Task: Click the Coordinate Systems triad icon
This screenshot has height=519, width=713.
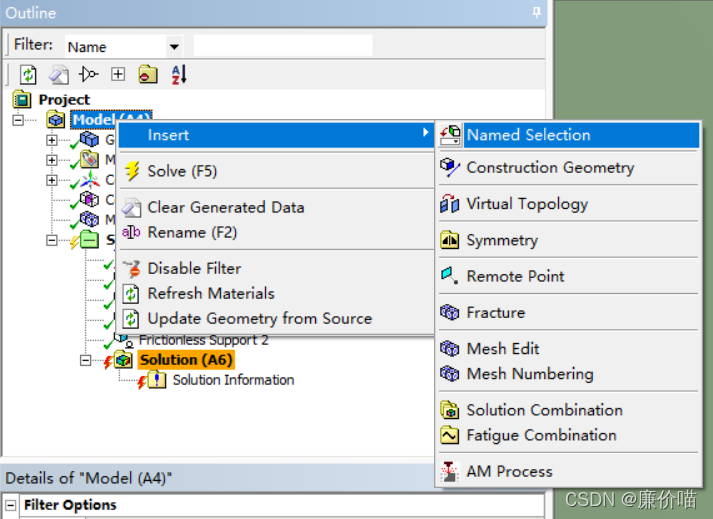Action: (90, 179)
